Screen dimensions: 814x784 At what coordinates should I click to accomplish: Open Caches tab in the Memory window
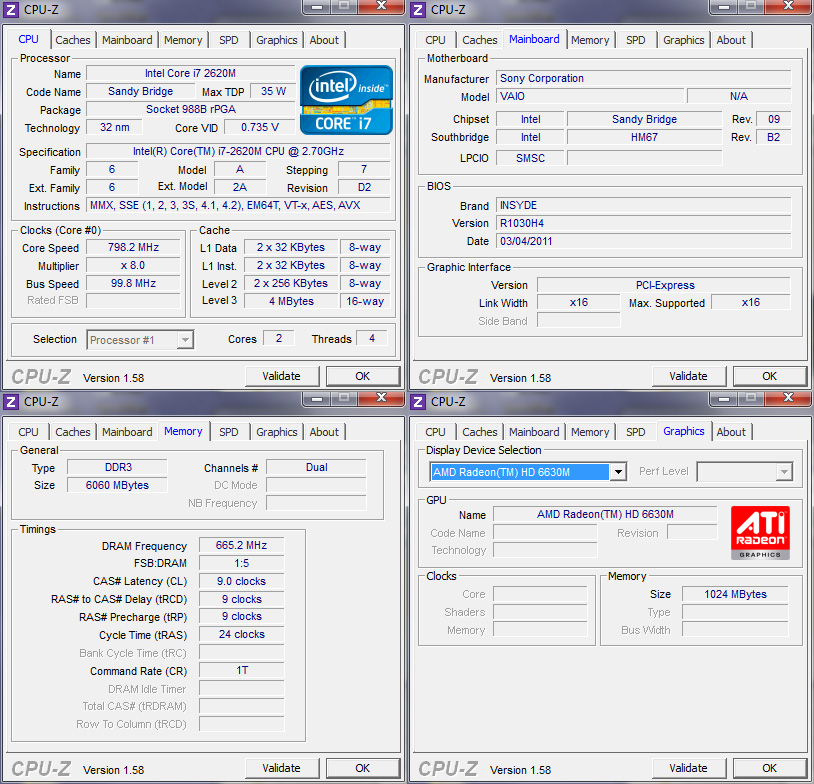(73, 432)
